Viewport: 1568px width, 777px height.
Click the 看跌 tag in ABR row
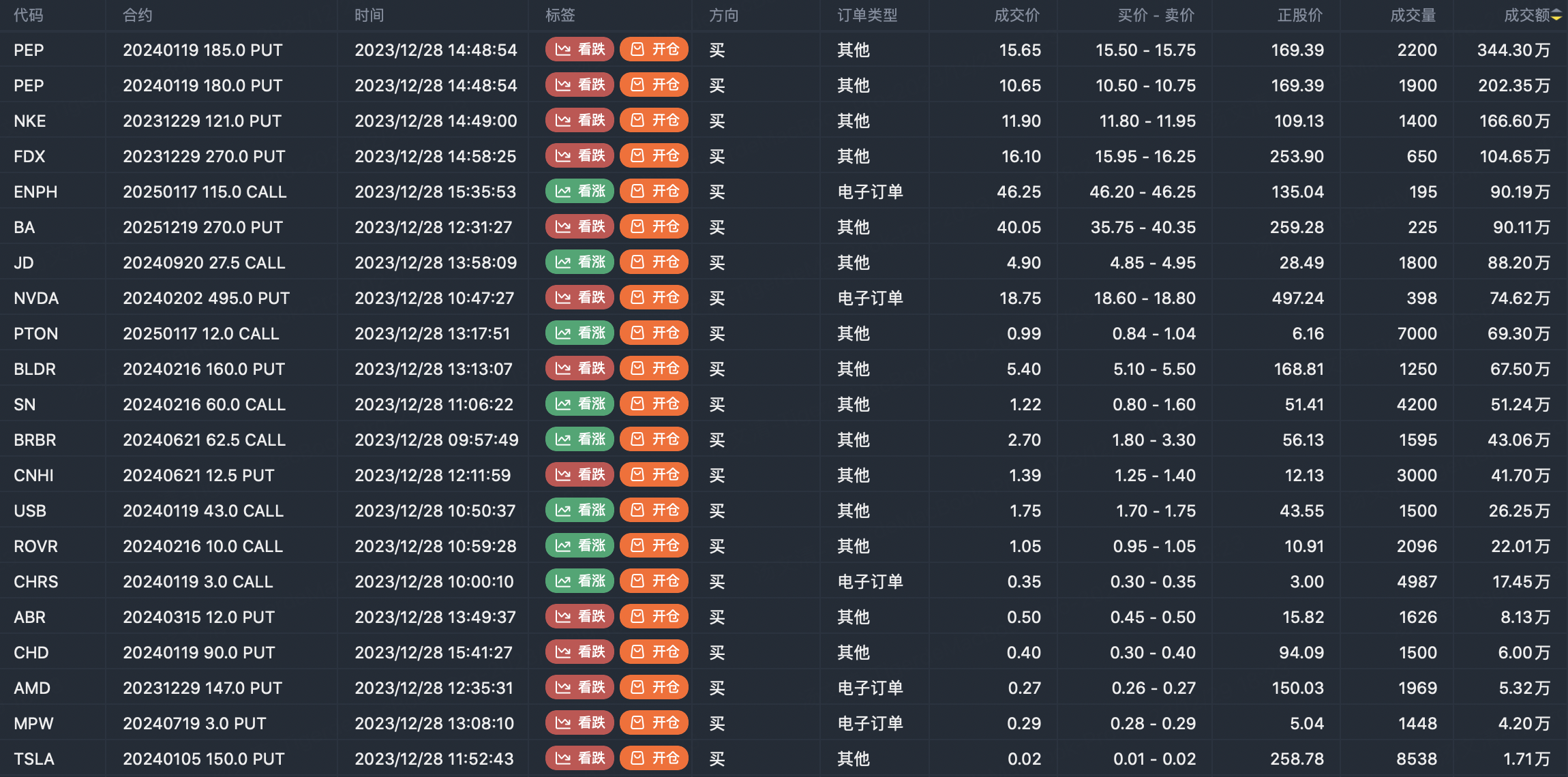579,617
